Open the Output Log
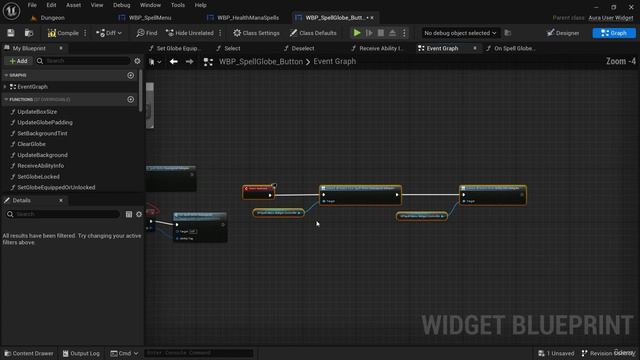This screenshot has width=640, height=360. [x=81, y=353]
